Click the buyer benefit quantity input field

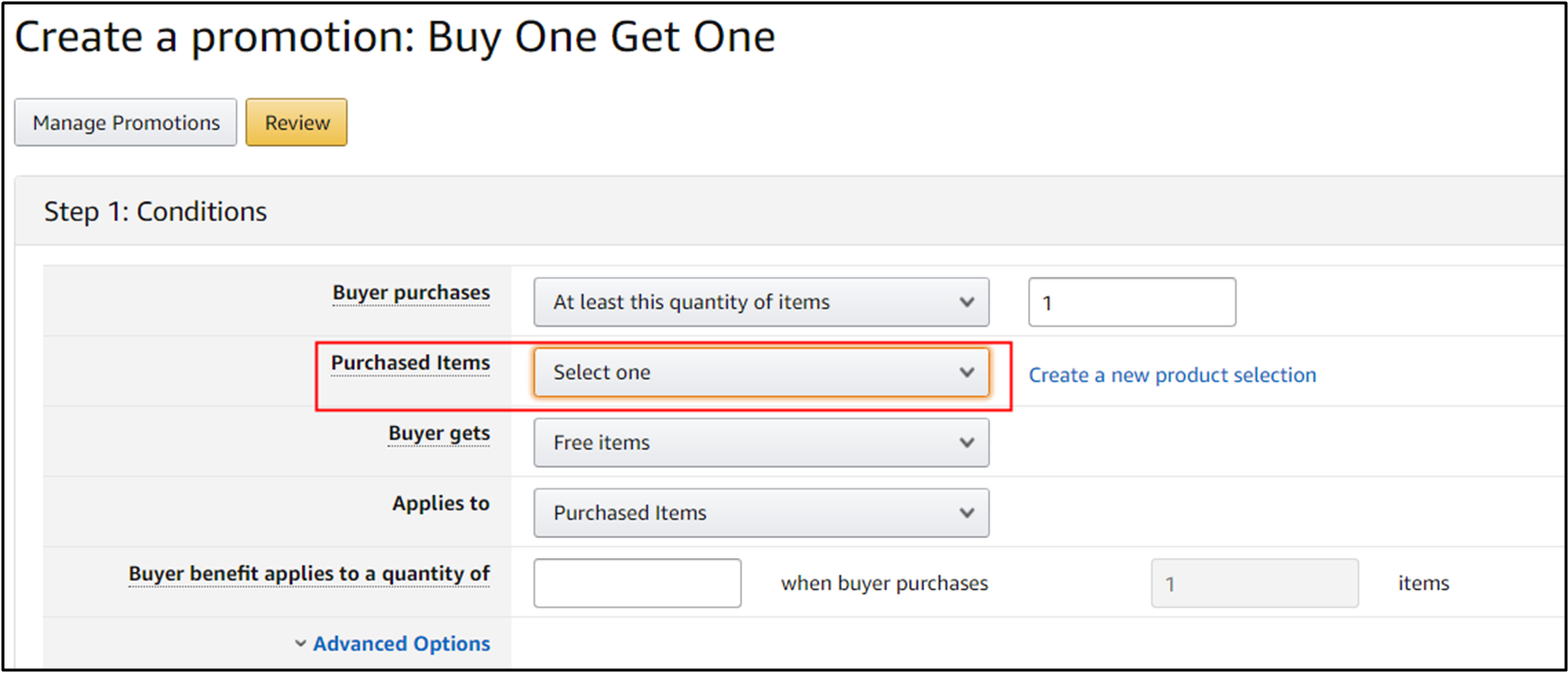637,583
